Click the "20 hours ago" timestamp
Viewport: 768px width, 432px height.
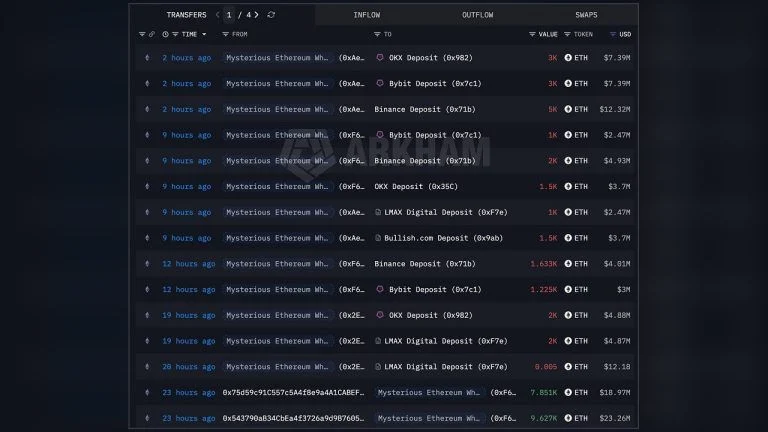tap(189, 366)
